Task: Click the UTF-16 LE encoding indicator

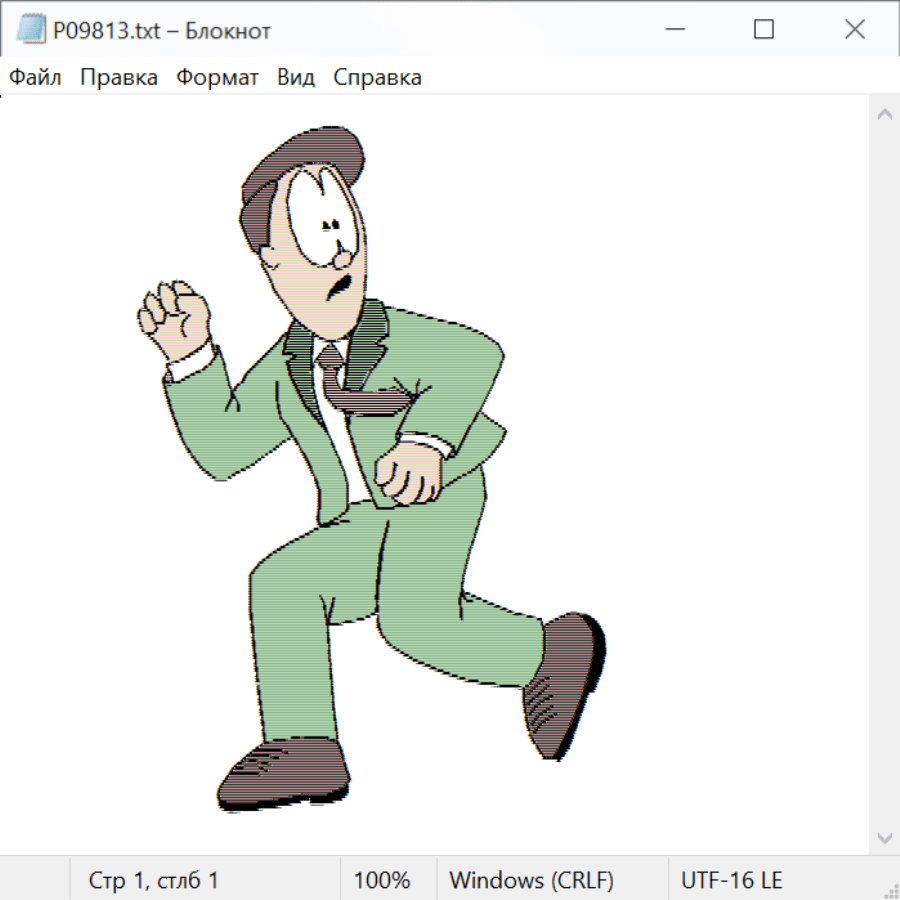Action: 731,880
